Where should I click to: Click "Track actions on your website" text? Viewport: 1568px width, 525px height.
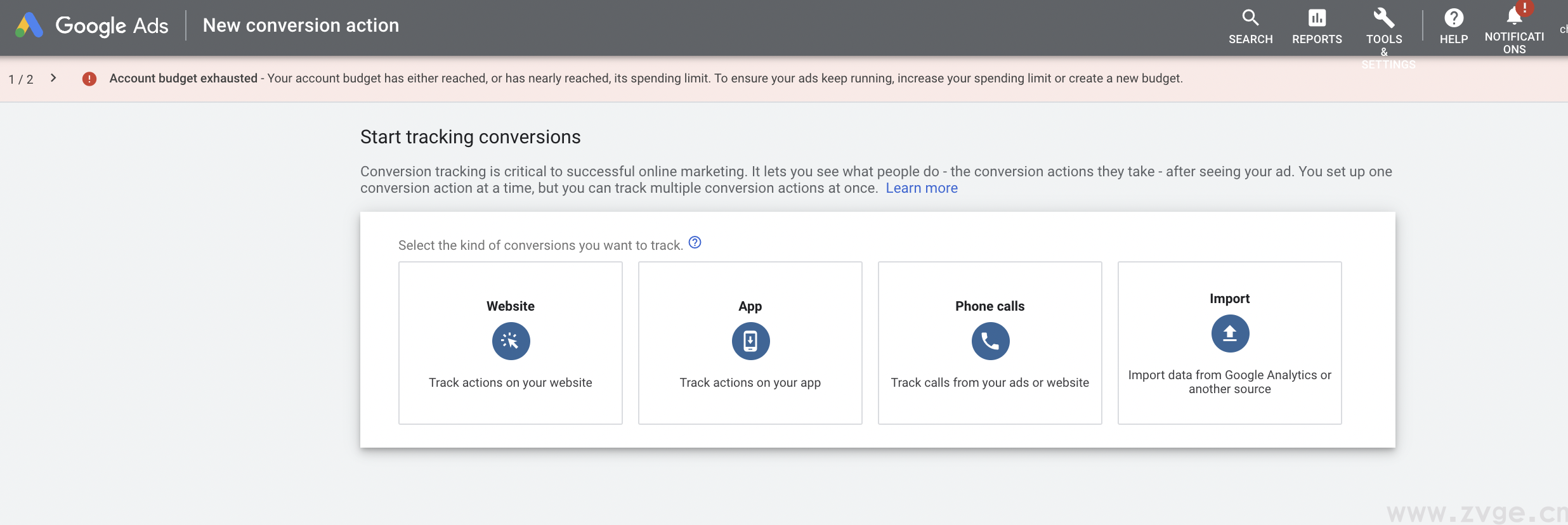pos(511,383)
